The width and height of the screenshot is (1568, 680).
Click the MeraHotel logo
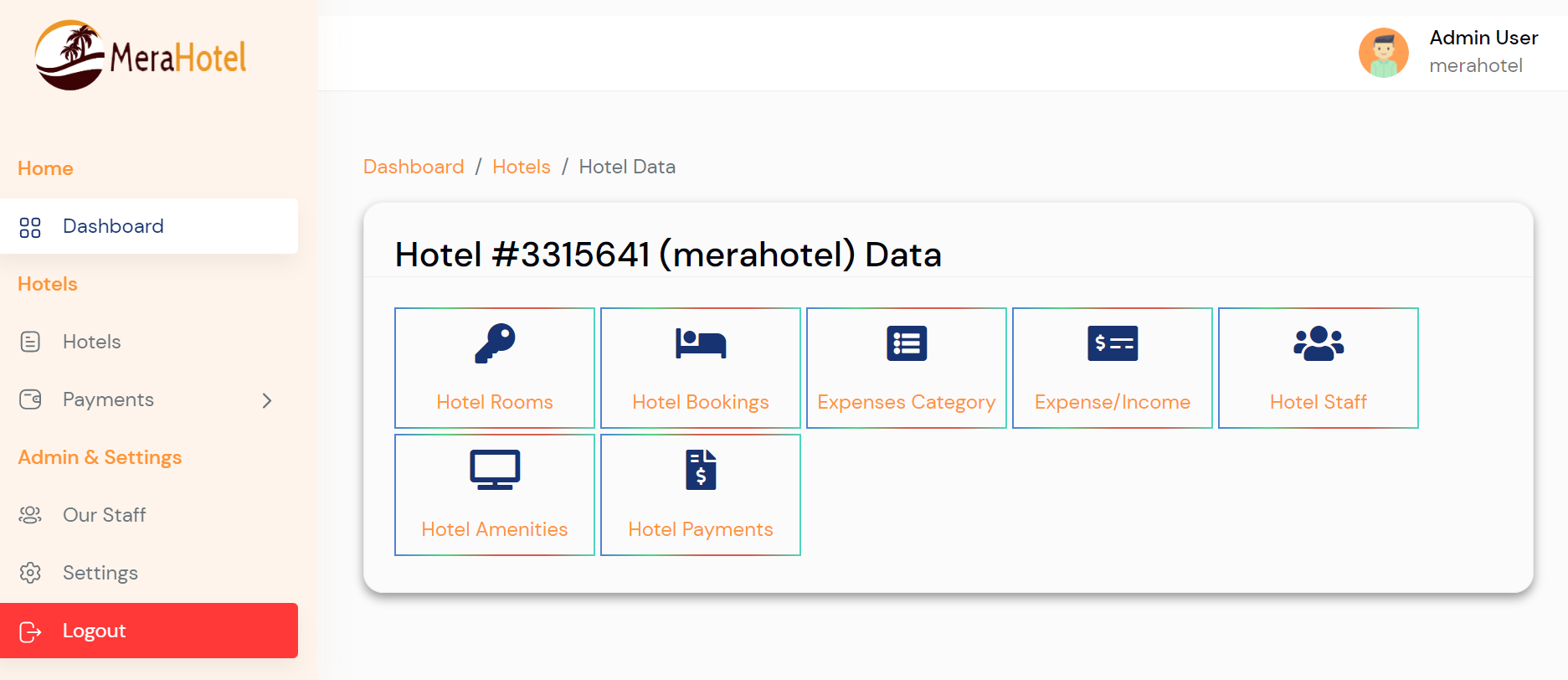click(141, 55)
